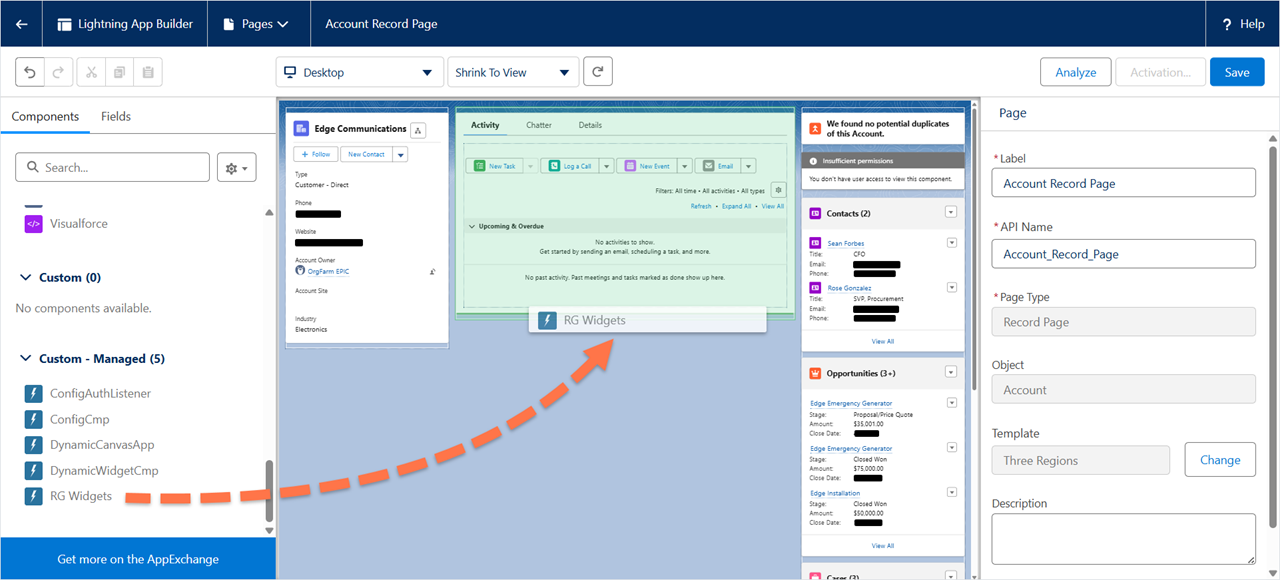Viewport: 1280px width, 580px height.
Task: Click the Label input field
Action: click(1124, 183)
